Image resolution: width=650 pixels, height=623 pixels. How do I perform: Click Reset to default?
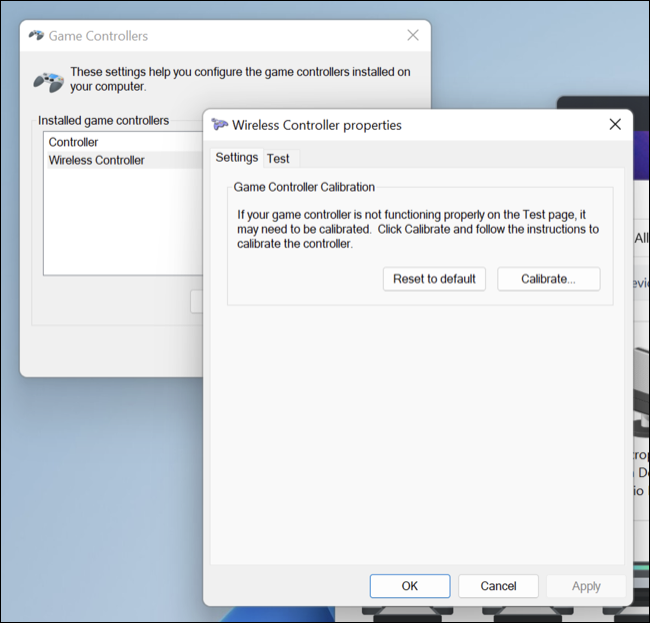point(433,278)
